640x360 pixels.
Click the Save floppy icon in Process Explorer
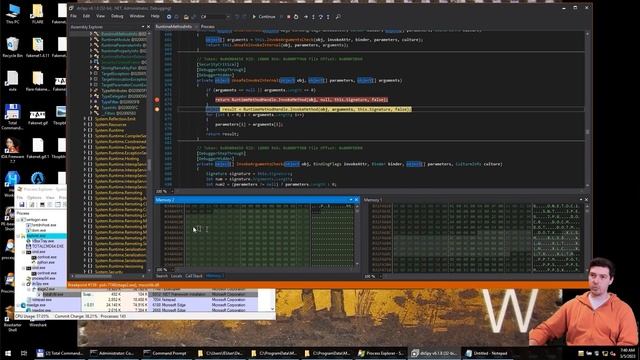coord(22,204)
